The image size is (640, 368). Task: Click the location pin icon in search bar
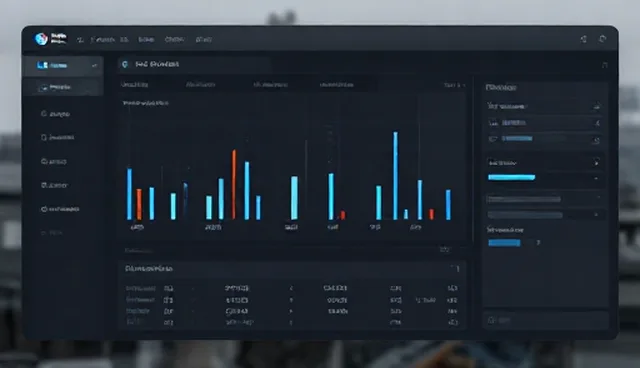coord(125,64)
